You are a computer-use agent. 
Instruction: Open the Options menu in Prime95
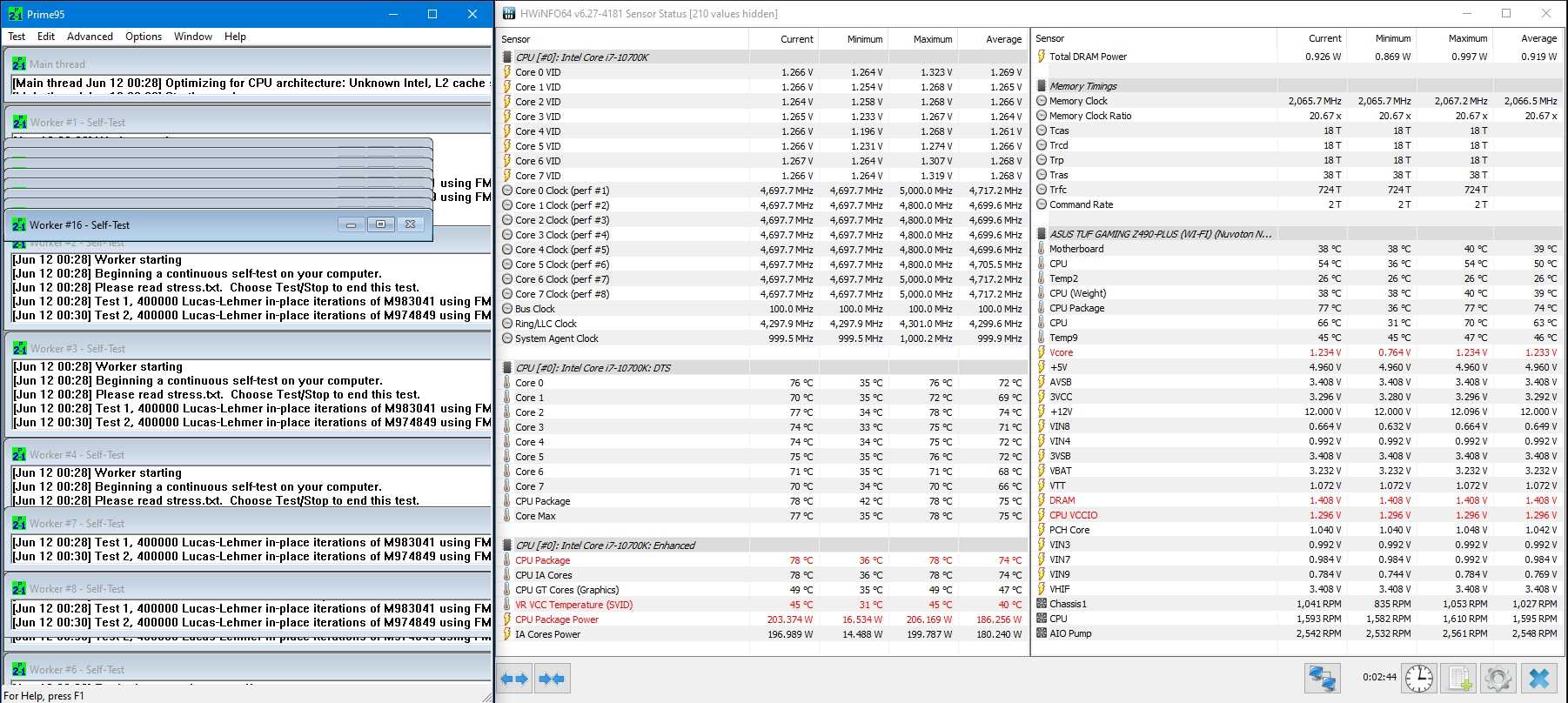tap(144, 37)
